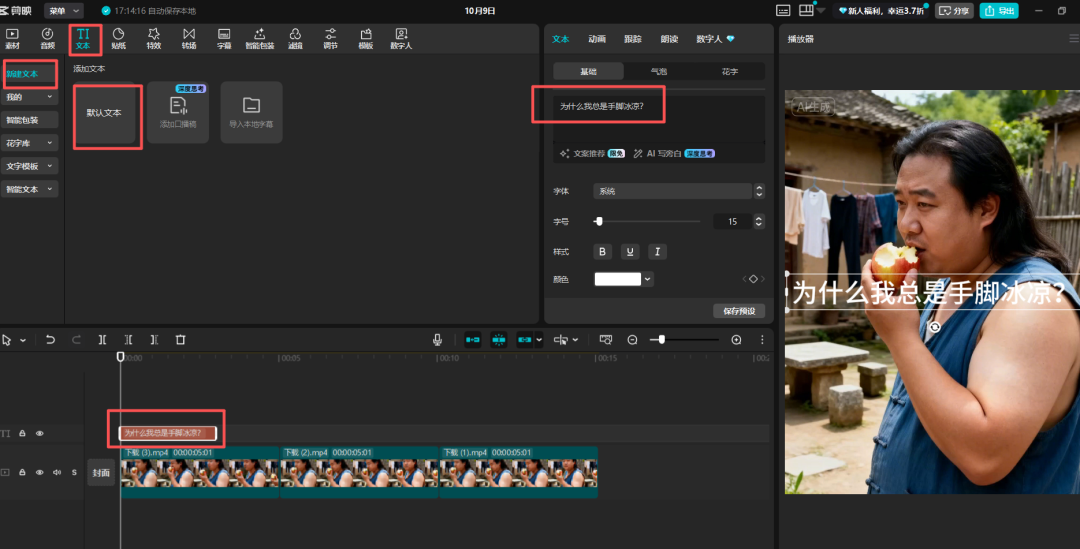Toggle underline style U for text
Viewport: 1080px width, 549px height.
click(x=629, y=252)
